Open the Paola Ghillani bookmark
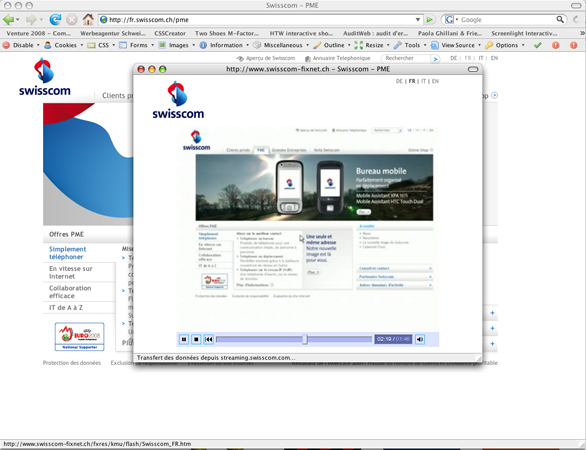Viewport: 586px width, 450px height. (450, 33)
